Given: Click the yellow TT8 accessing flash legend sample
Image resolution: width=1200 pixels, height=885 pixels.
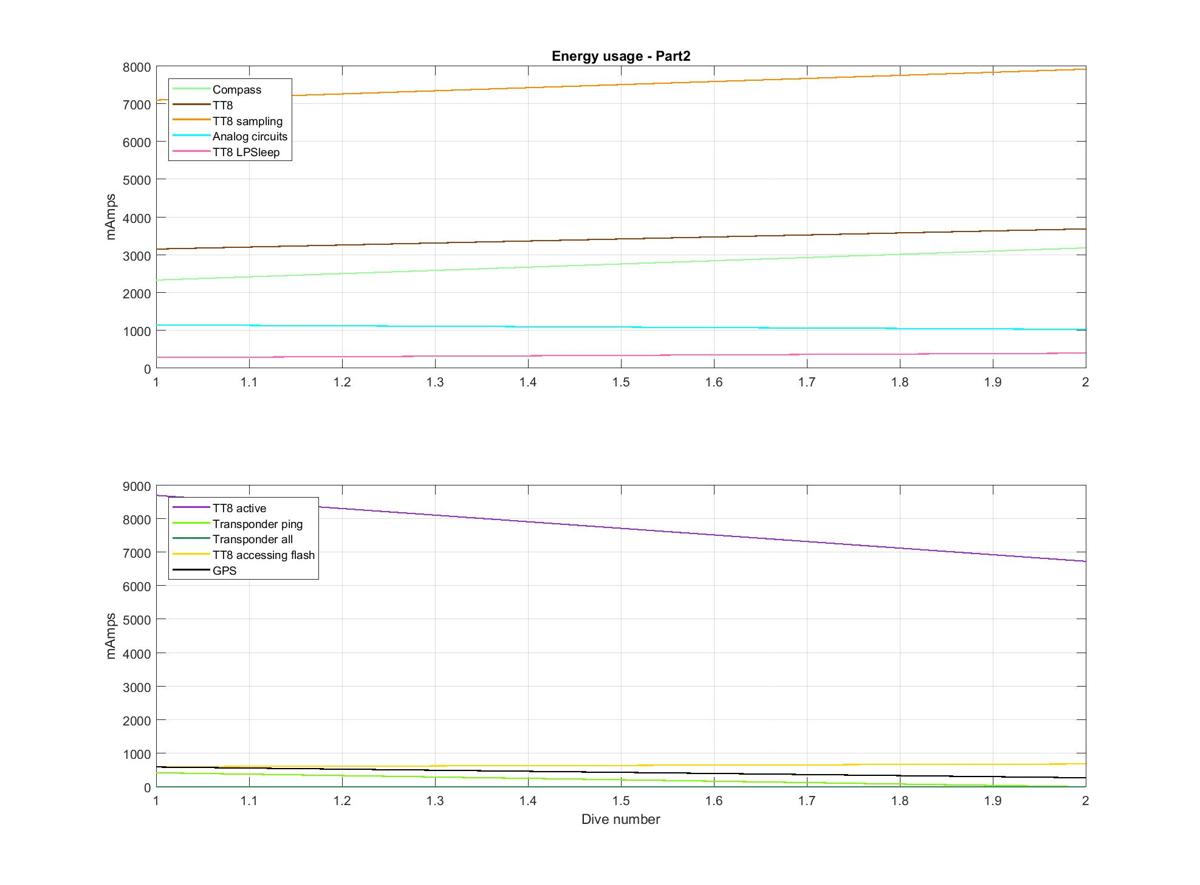Looking at the screenshot, I should coord(190,555).
